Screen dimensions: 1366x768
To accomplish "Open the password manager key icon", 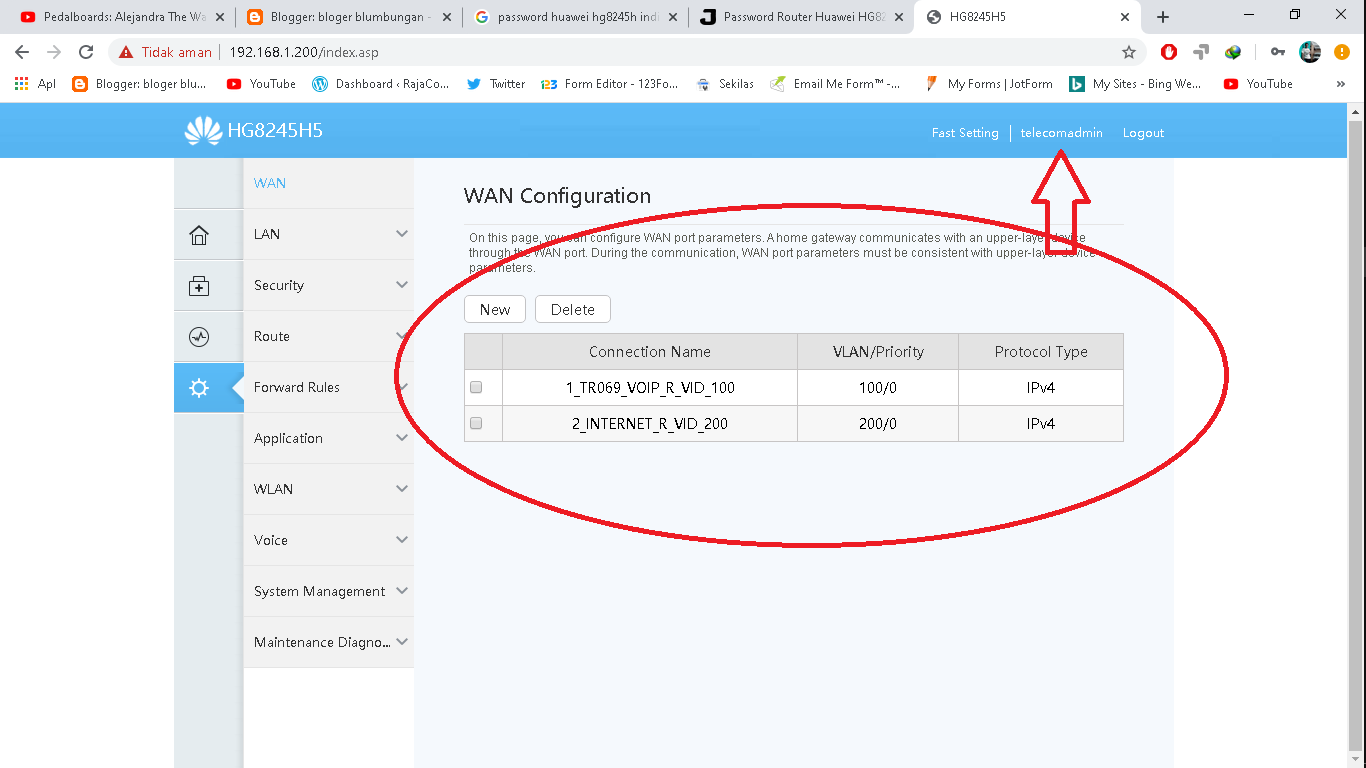I will [1278, 51].
